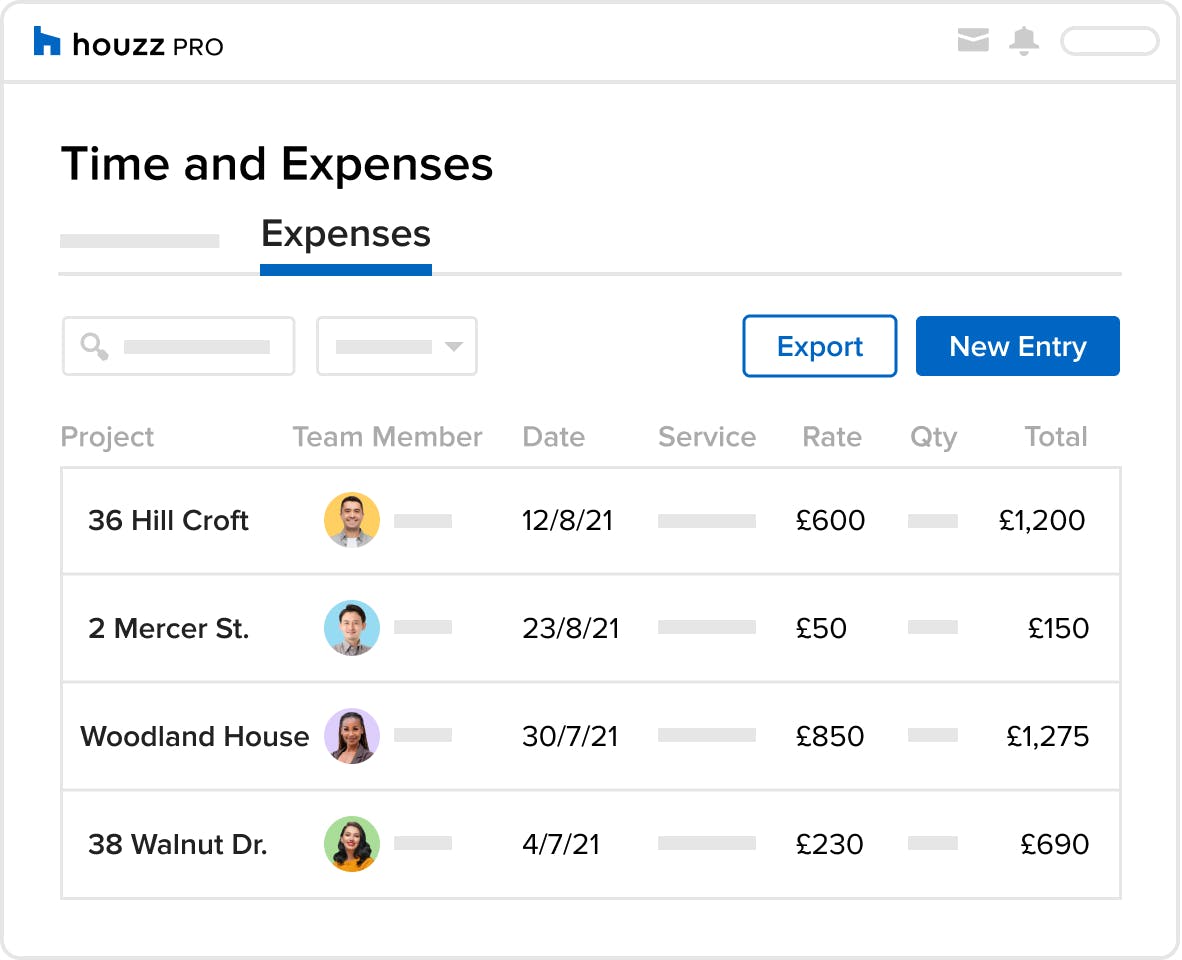Create a New Entry
This screenshot has height=960, width=1182.
[x=1017, y=346]
